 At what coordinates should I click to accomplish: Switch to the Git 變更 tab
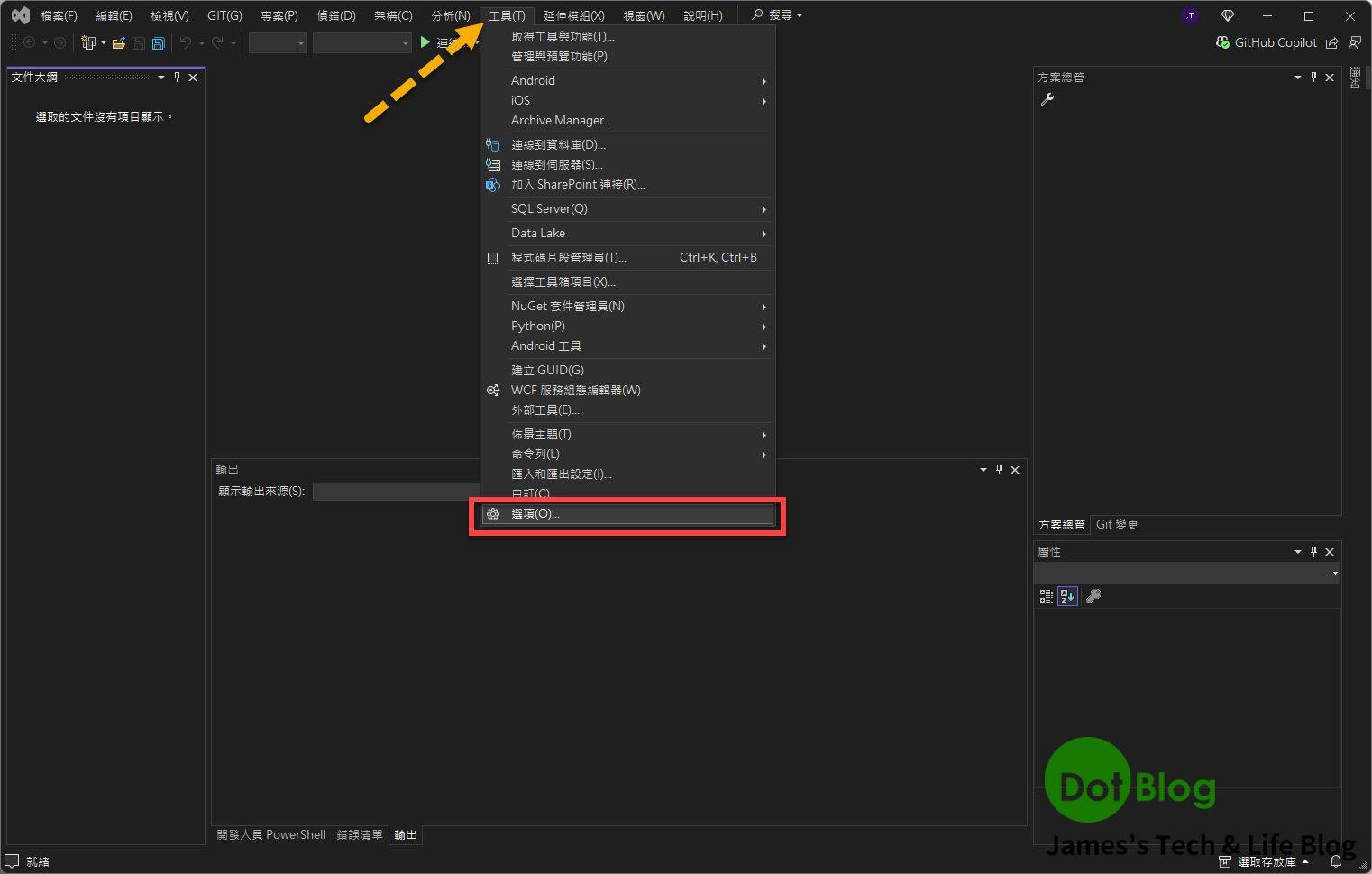1117,524
